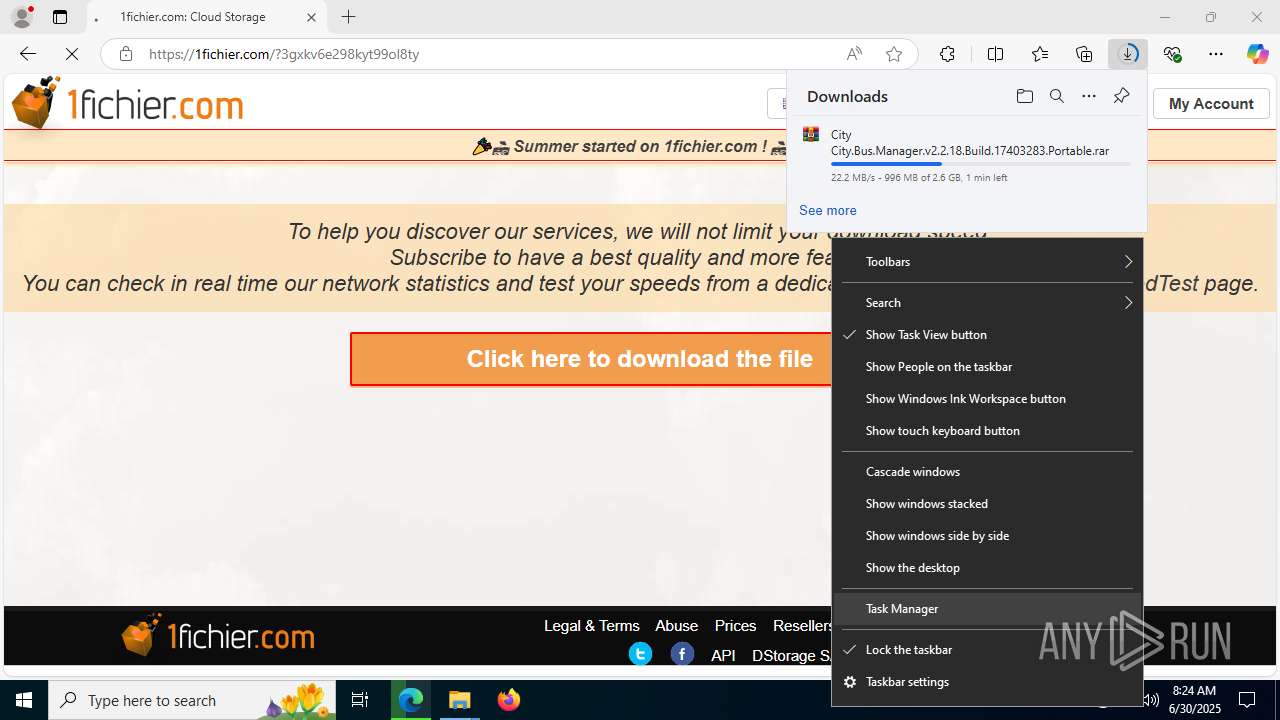Open the Copilot sidebar icon

[x=1257, y=54]
